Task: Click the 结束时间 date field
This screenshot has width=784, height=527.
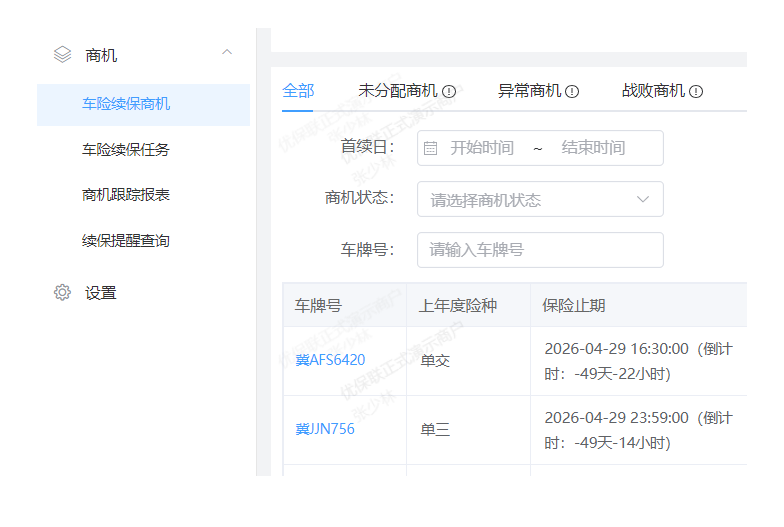Action: [593, 148]
